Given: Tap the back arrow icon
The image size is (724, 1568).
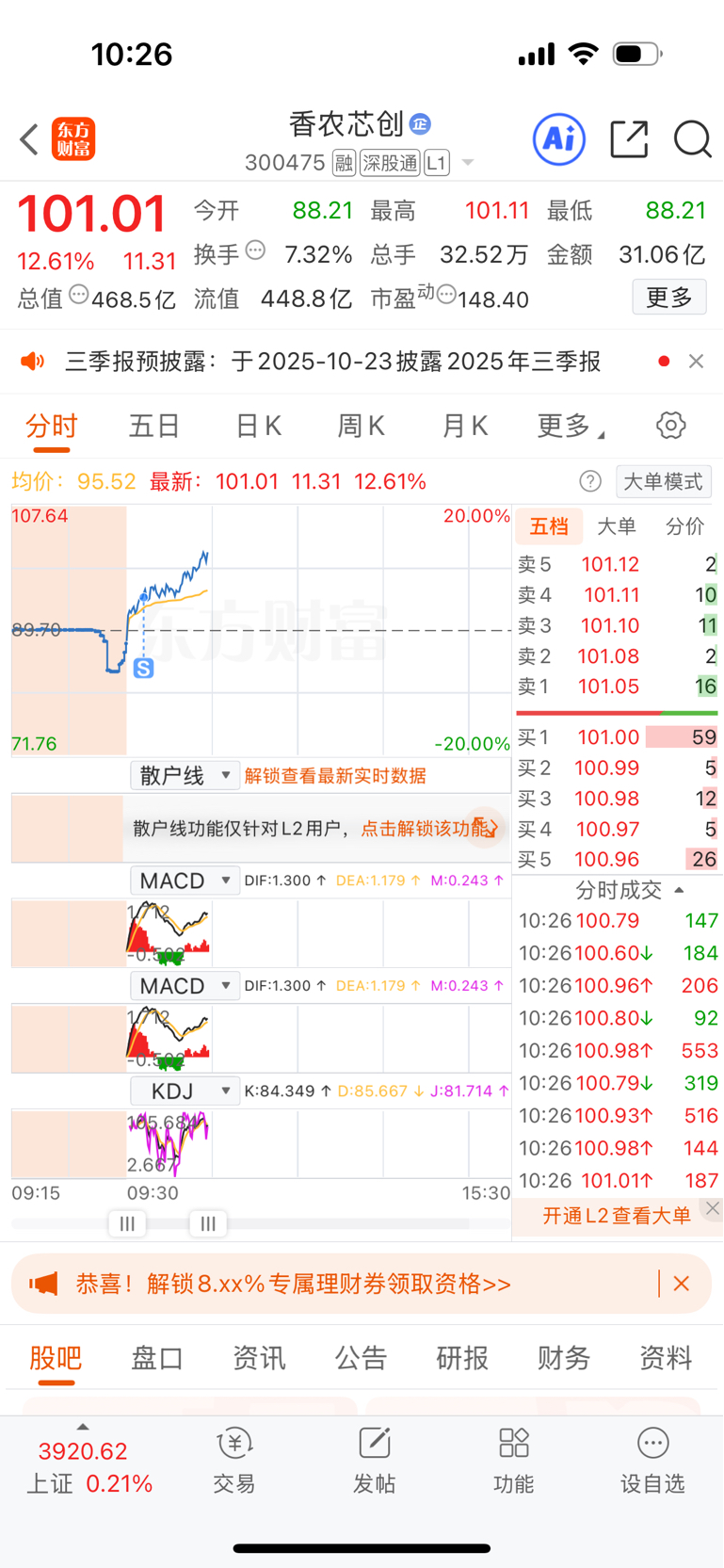Looking at the screenshot, I should [29, 139].
